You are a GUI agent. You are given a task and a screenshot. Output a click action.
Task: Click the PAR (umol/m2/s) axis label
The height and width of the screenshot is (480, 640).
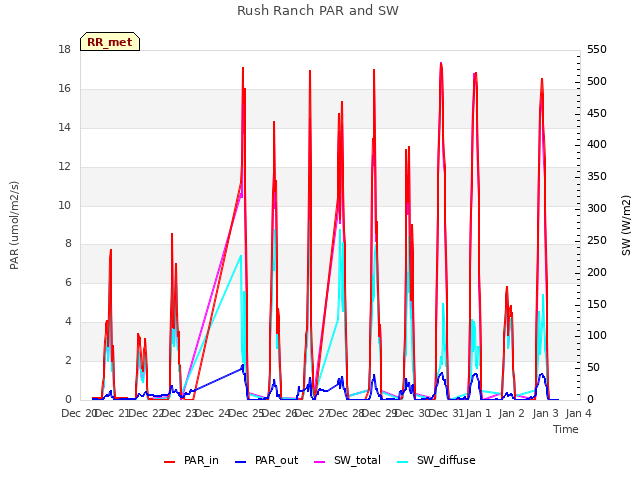click(14, 225)
